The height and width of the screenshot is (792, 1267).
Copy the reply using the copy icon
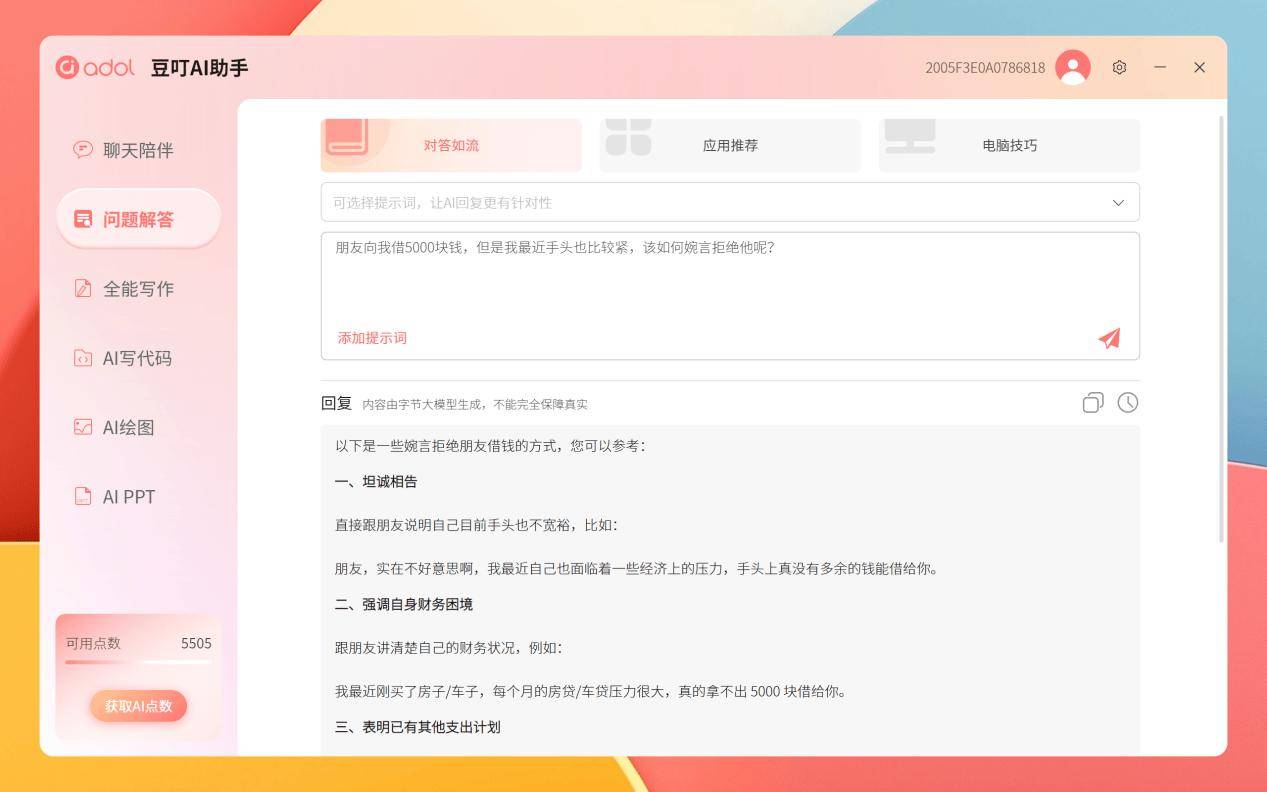click(1092, 402)
